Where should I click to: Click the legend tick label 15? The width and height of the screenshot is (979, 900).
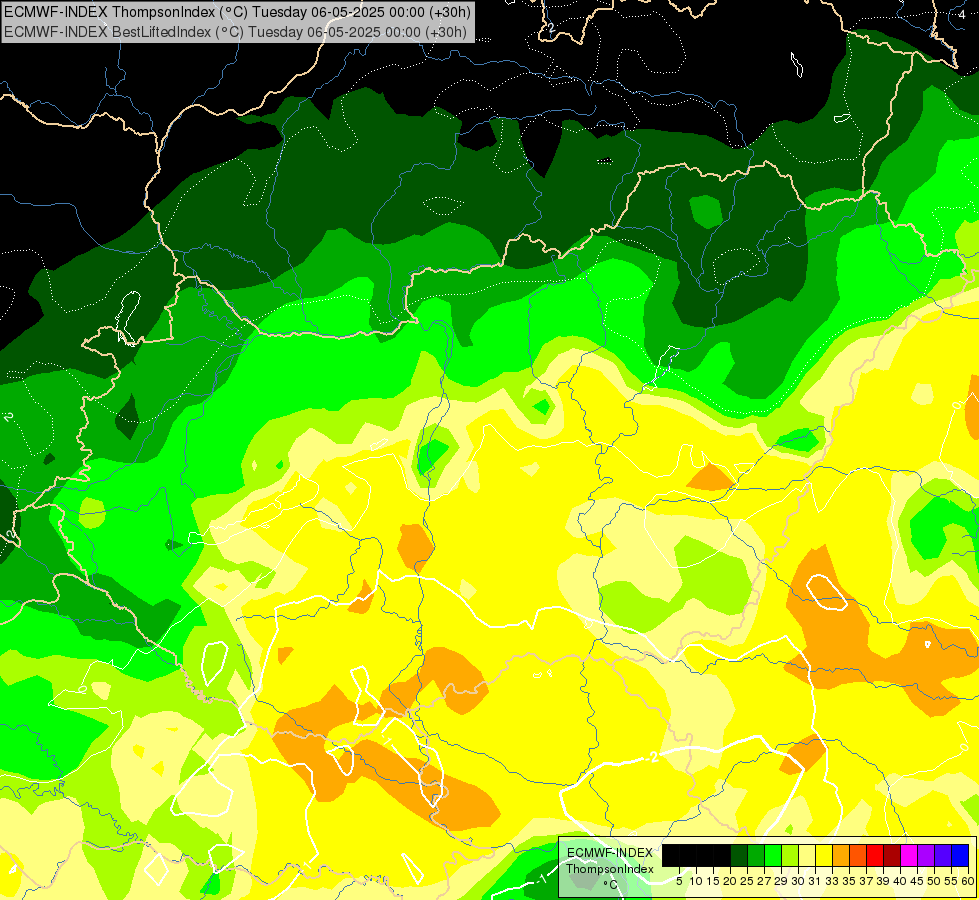tap(713, 881)
